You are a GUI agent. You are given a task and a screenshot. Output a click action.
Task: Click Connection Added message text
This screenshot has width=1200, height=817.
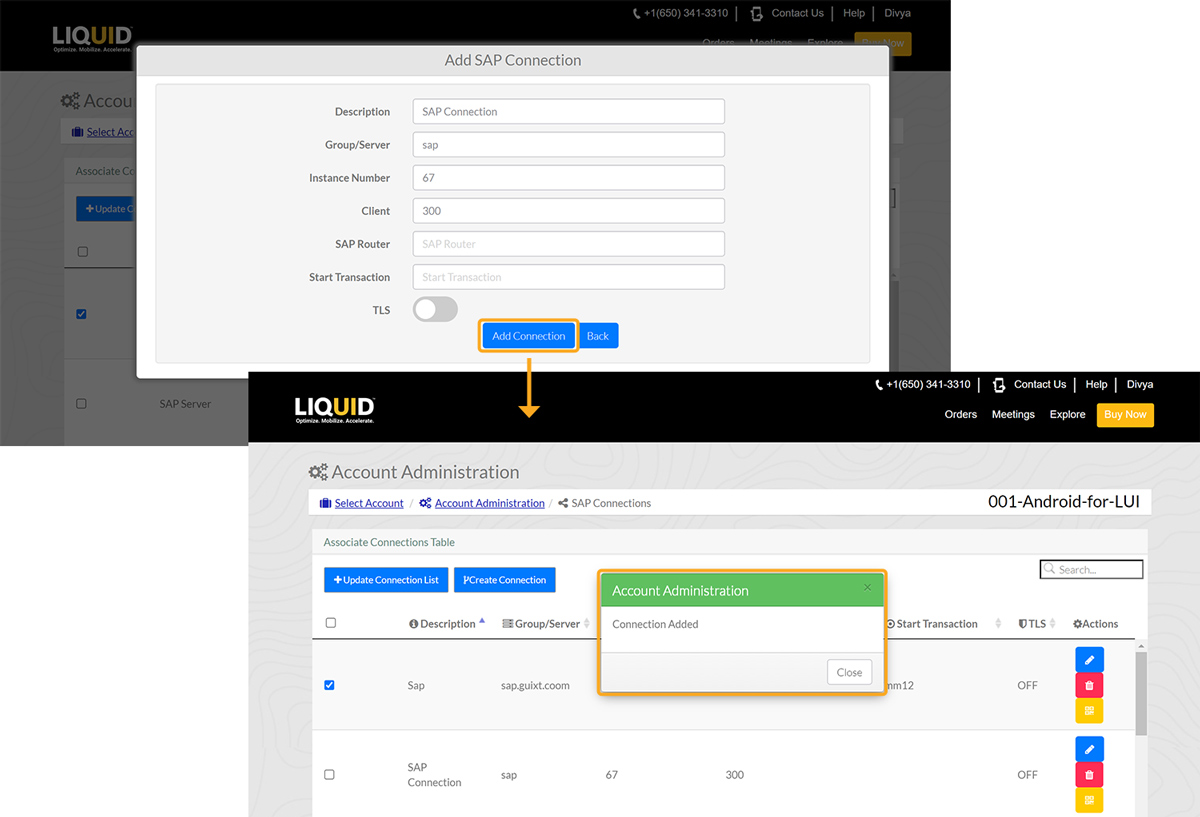point(655,624)
